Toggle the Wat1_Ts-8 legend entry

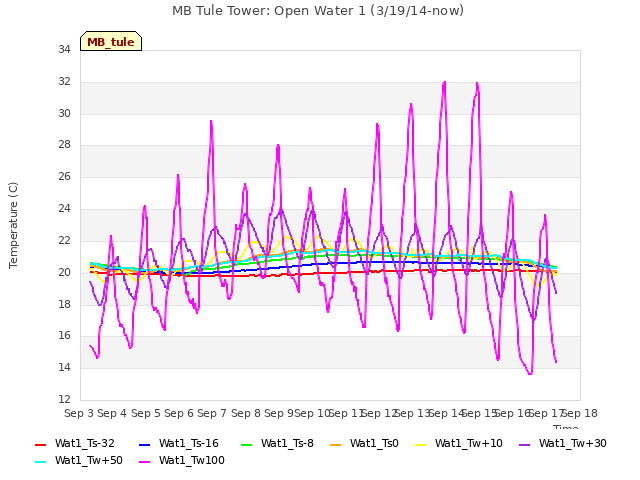(x=277, y=444)
